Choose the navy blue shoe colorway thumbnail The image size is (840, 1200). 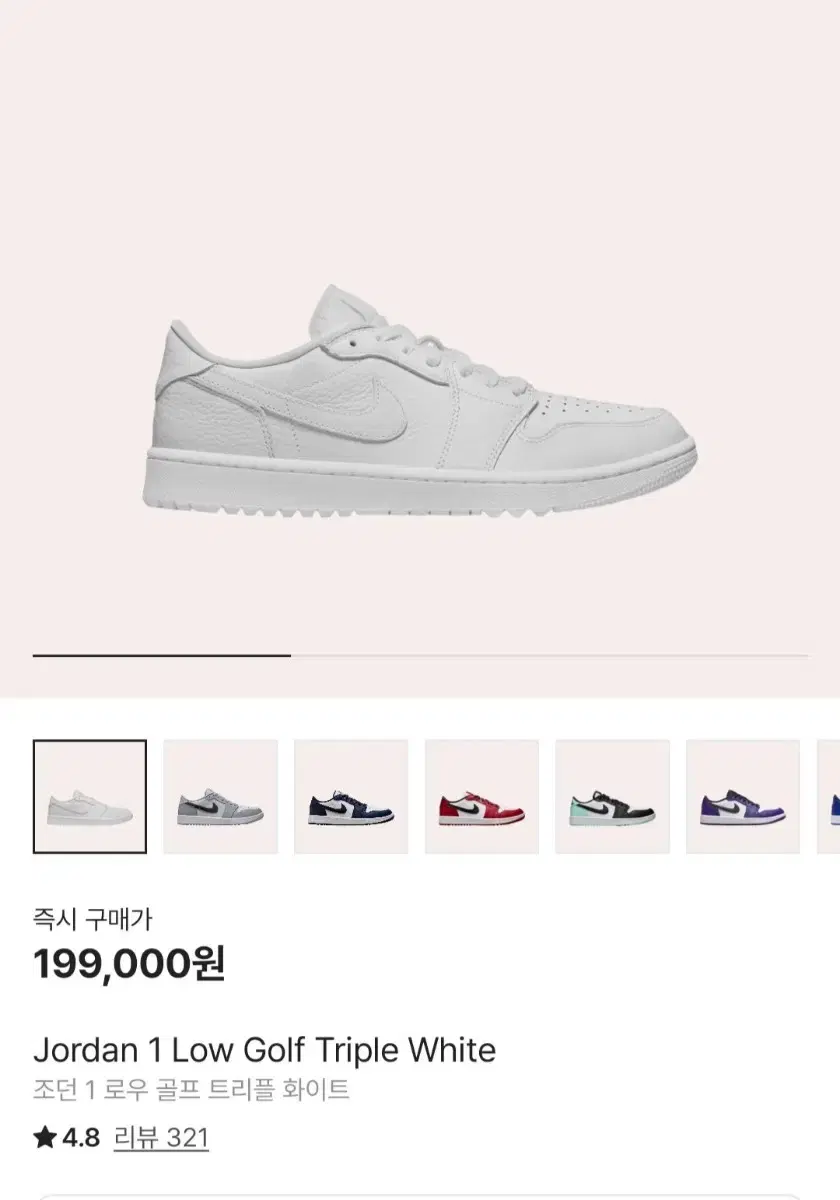[351, 796]
